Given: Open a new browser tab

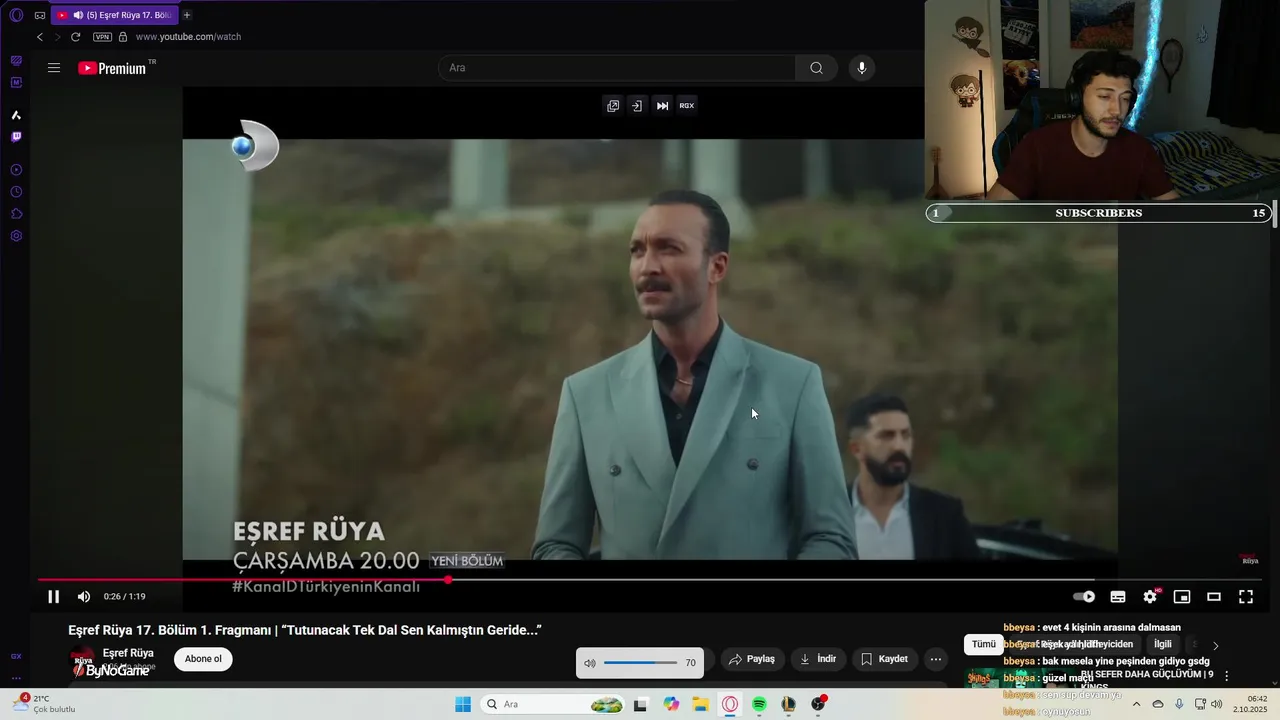Looking at the screenshot, I should 187,15.
